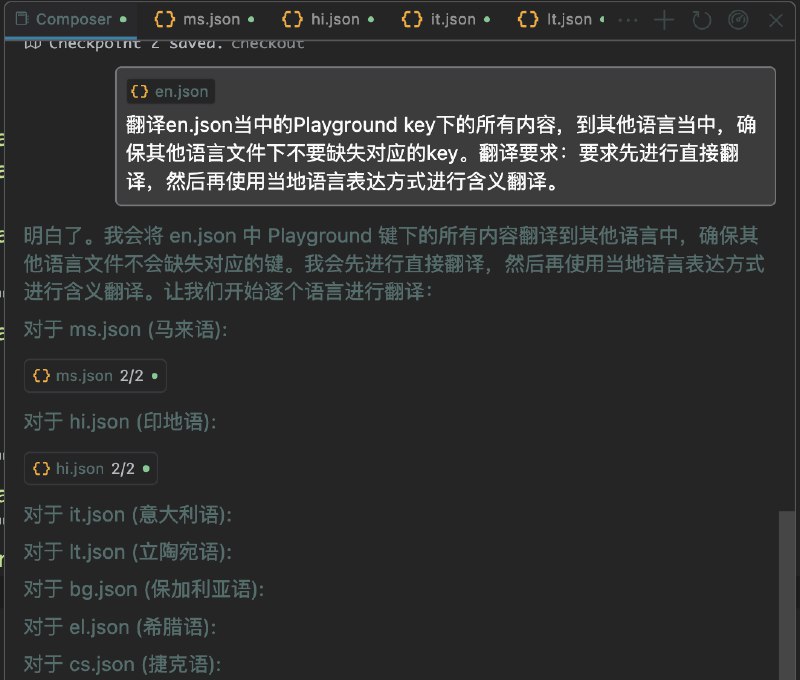Click the curly-brace icon on hi.json tab
This screenshot has width=800, height=680.
click(x=292, y=19)
